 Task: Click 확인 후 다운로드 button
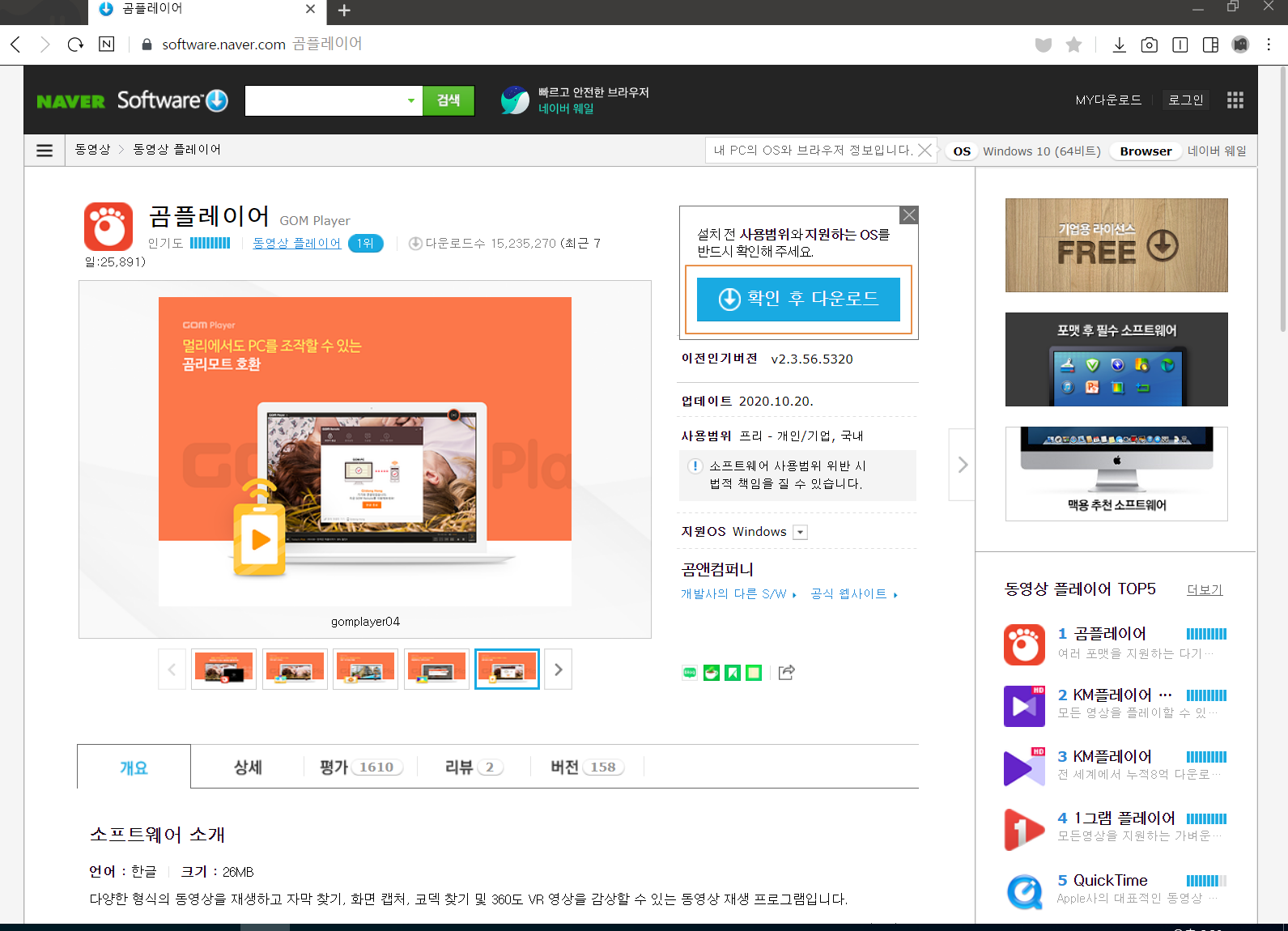tap(798, 299)
